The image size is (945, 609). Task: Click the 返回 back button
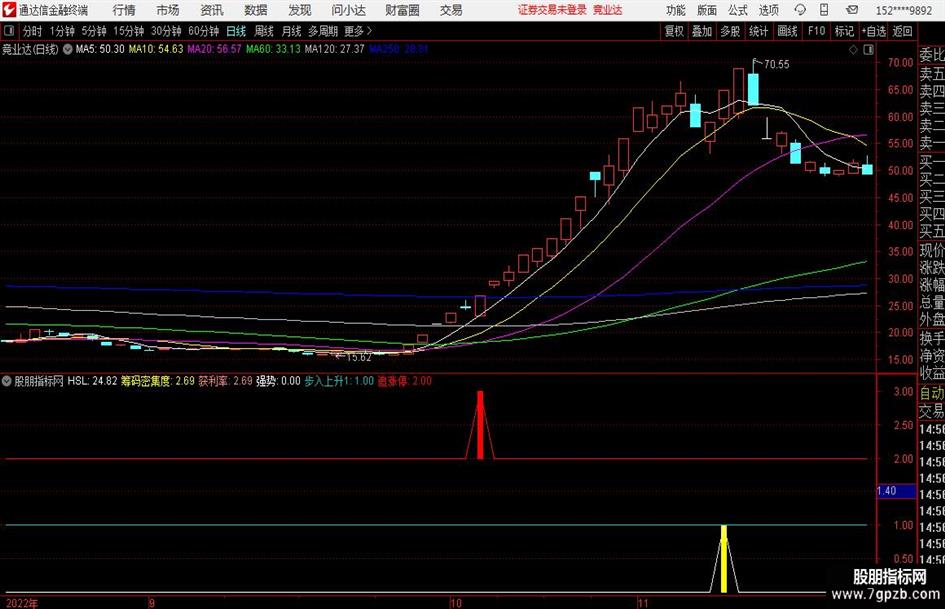[902, 31]
